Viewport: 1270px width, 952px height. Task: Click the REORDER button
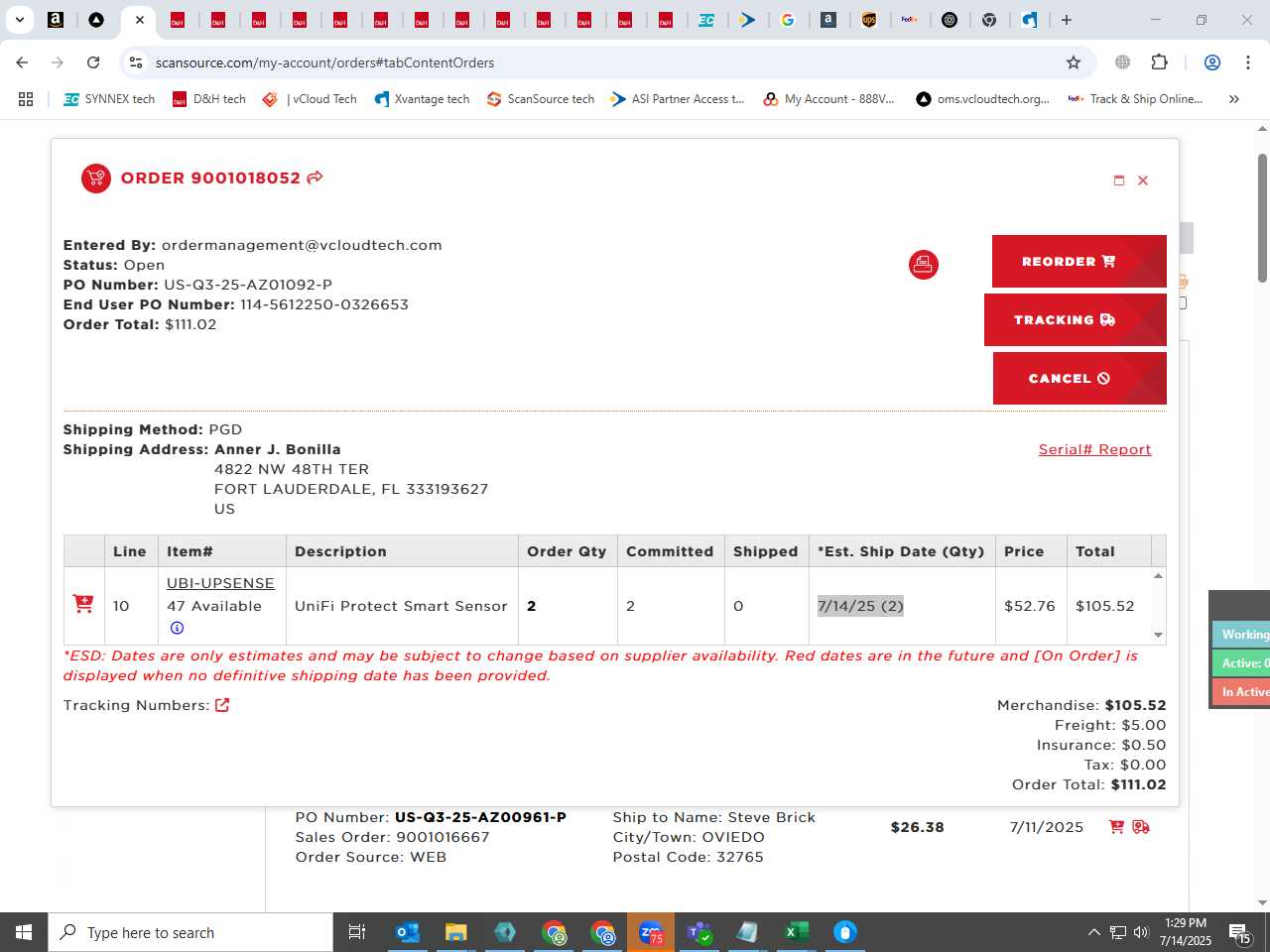(x=1079, y=262)
